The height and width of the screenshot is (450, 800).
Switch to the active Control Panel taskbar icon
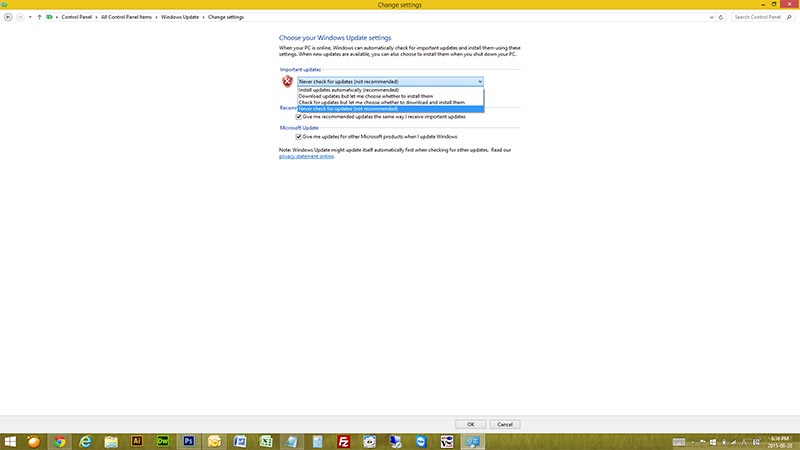[472, 442]
